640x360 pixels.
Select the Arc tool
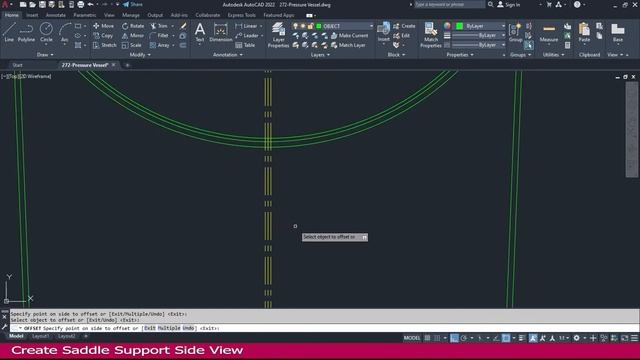(64, 32)
